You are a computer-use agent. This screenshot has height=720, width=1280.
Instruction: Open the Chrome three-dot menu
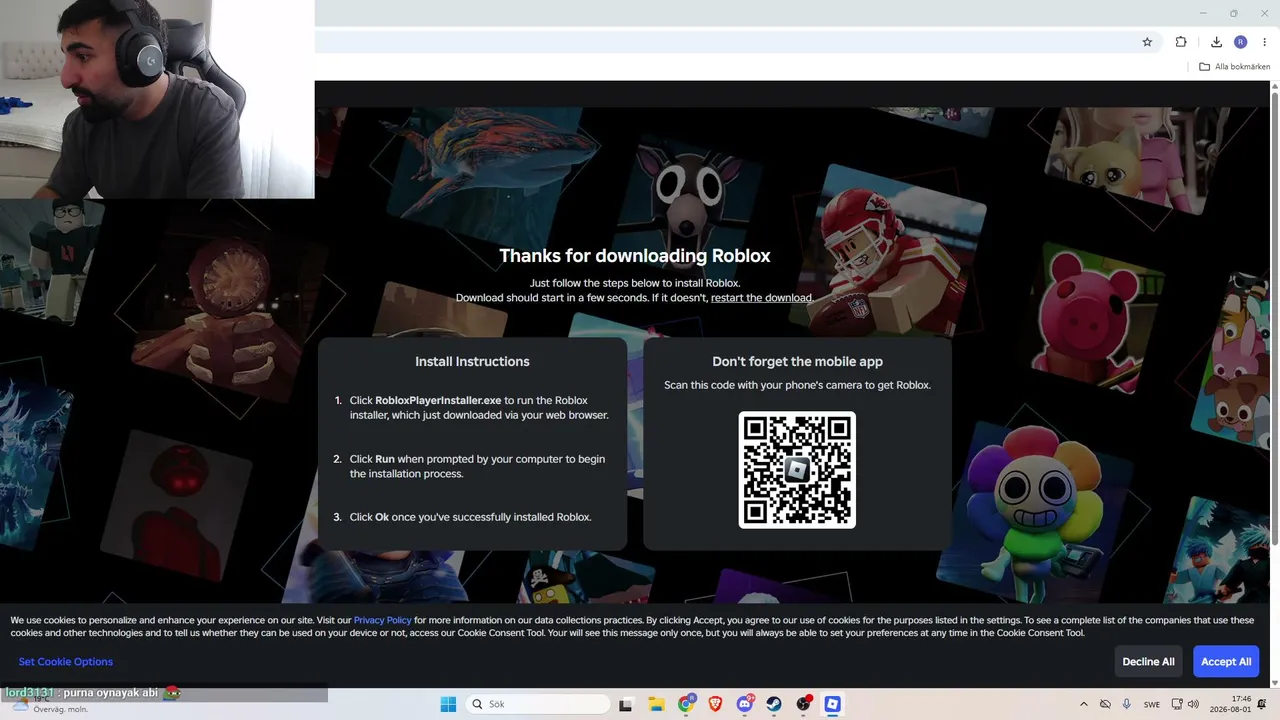(x=1265, y=42)
